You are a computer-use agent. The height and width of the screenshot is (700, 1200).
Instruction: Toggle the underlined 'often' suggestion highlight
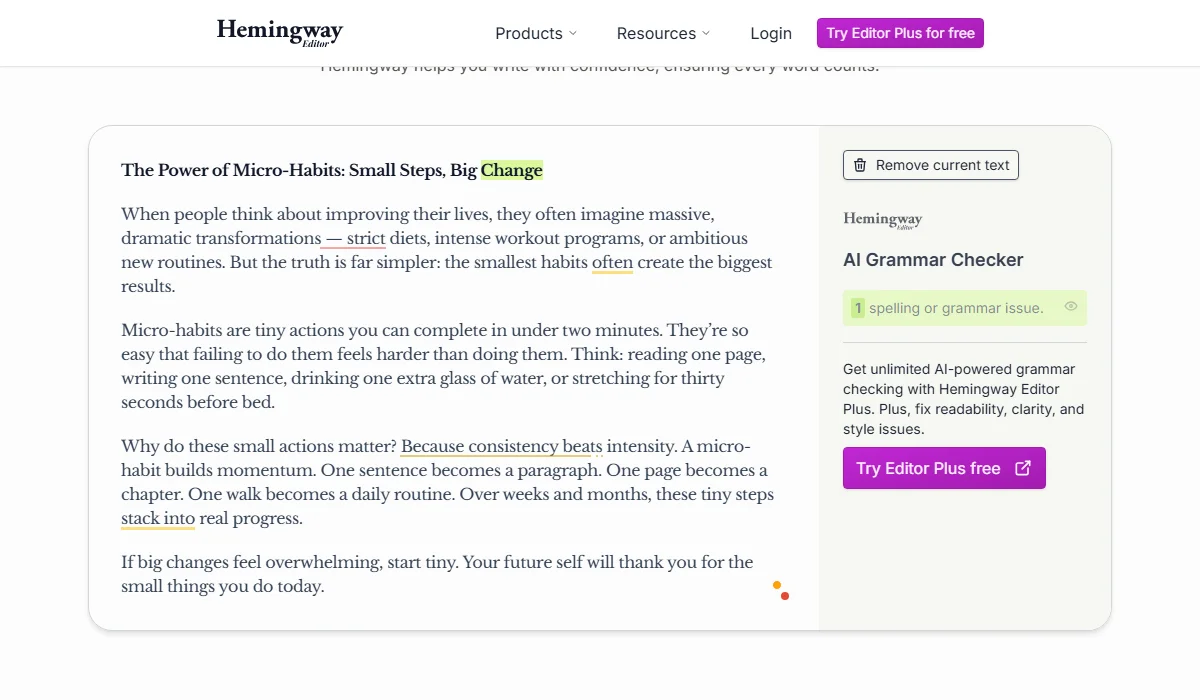point(612,262)
